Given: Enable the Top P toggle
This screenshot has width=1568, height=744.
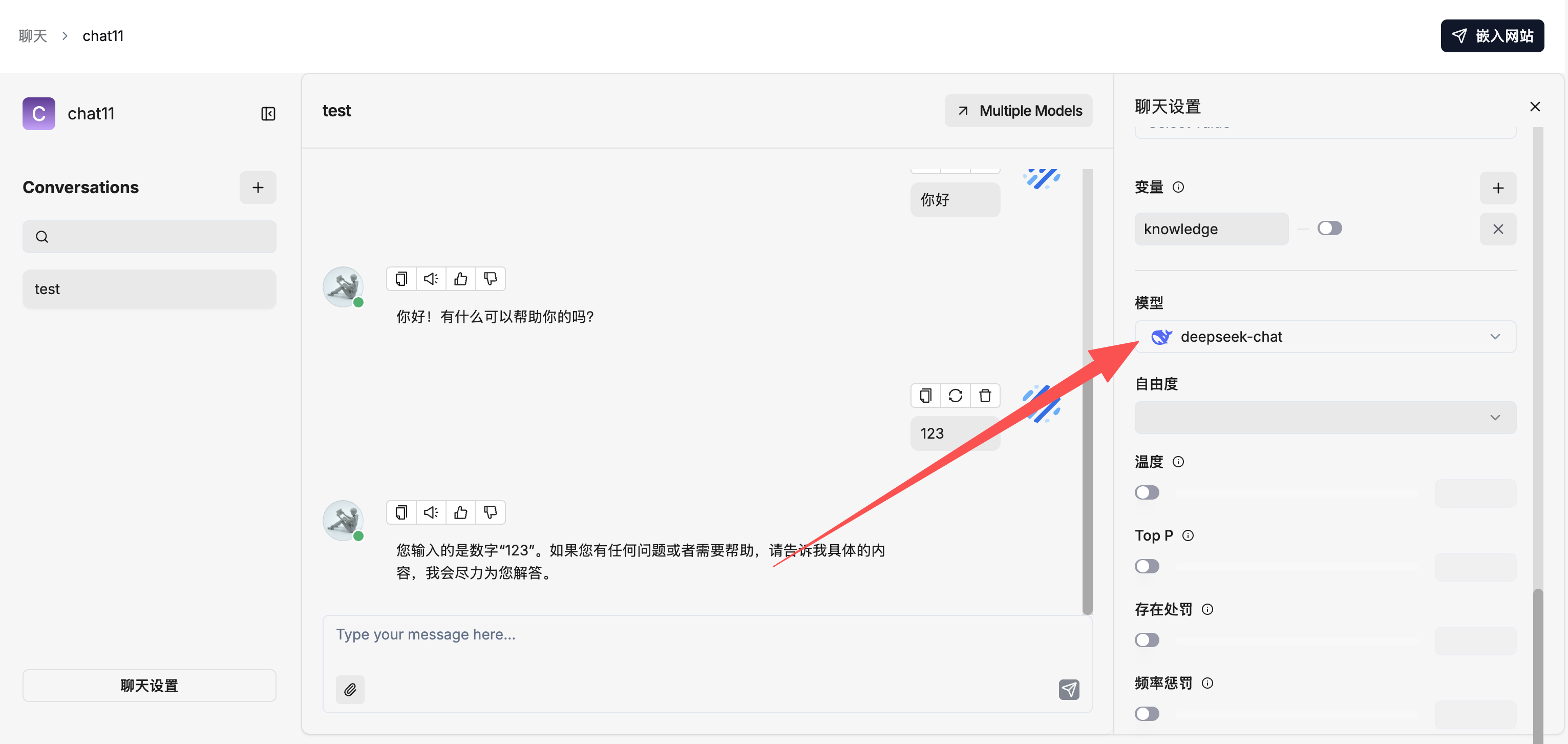Looking at the screenshot, I should (1147, 566).
